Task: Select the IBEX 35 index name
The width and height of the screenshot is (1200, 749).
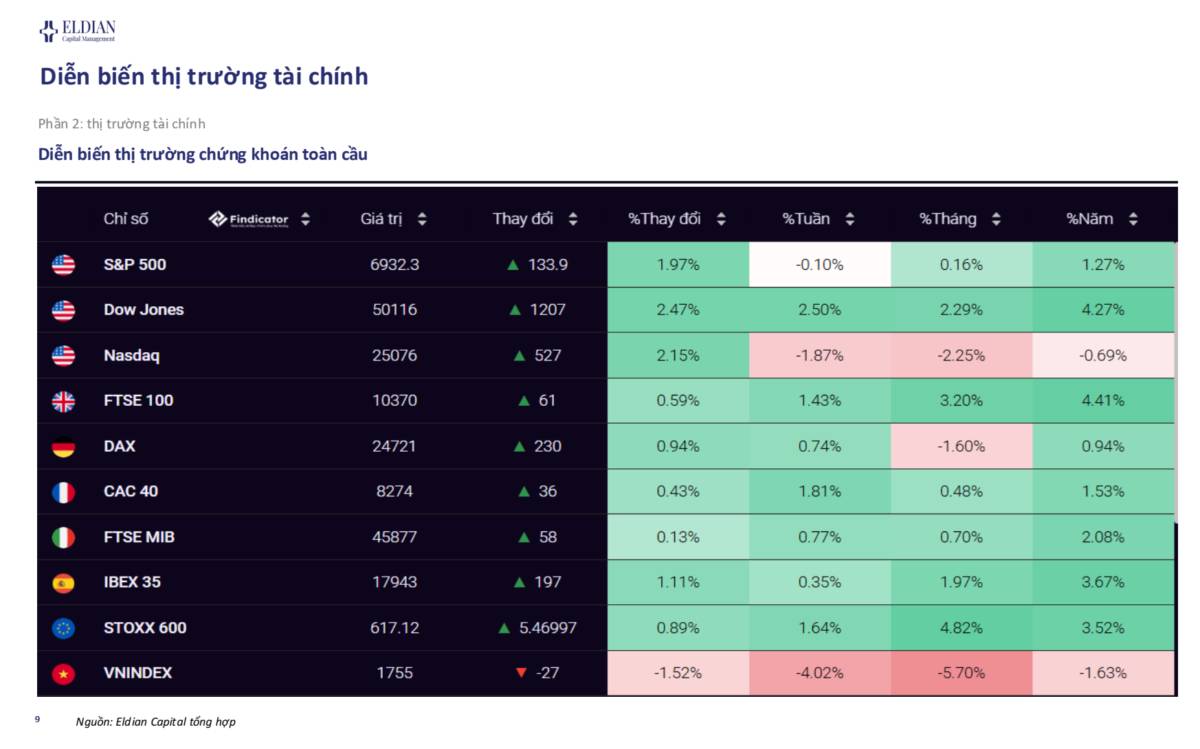Action: click(x=132, y=582)
